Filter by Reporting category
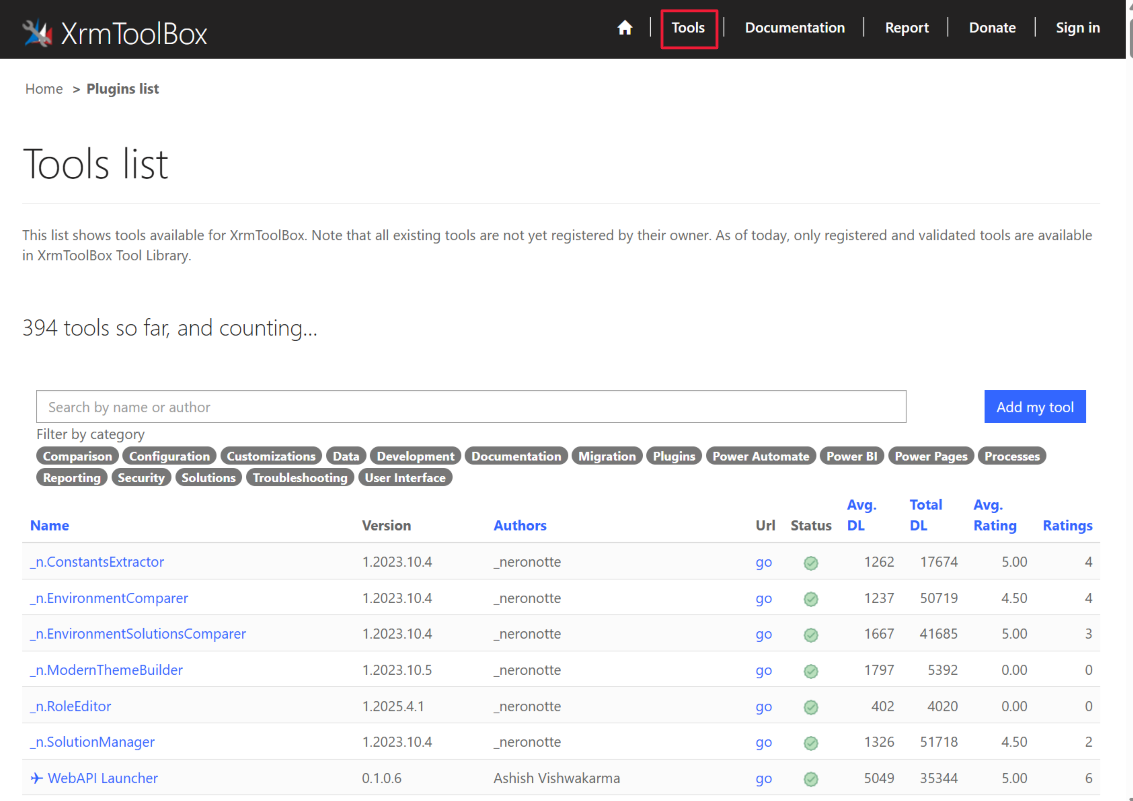The height and width of the screenshot is (801, 1133). click(72, 478)
